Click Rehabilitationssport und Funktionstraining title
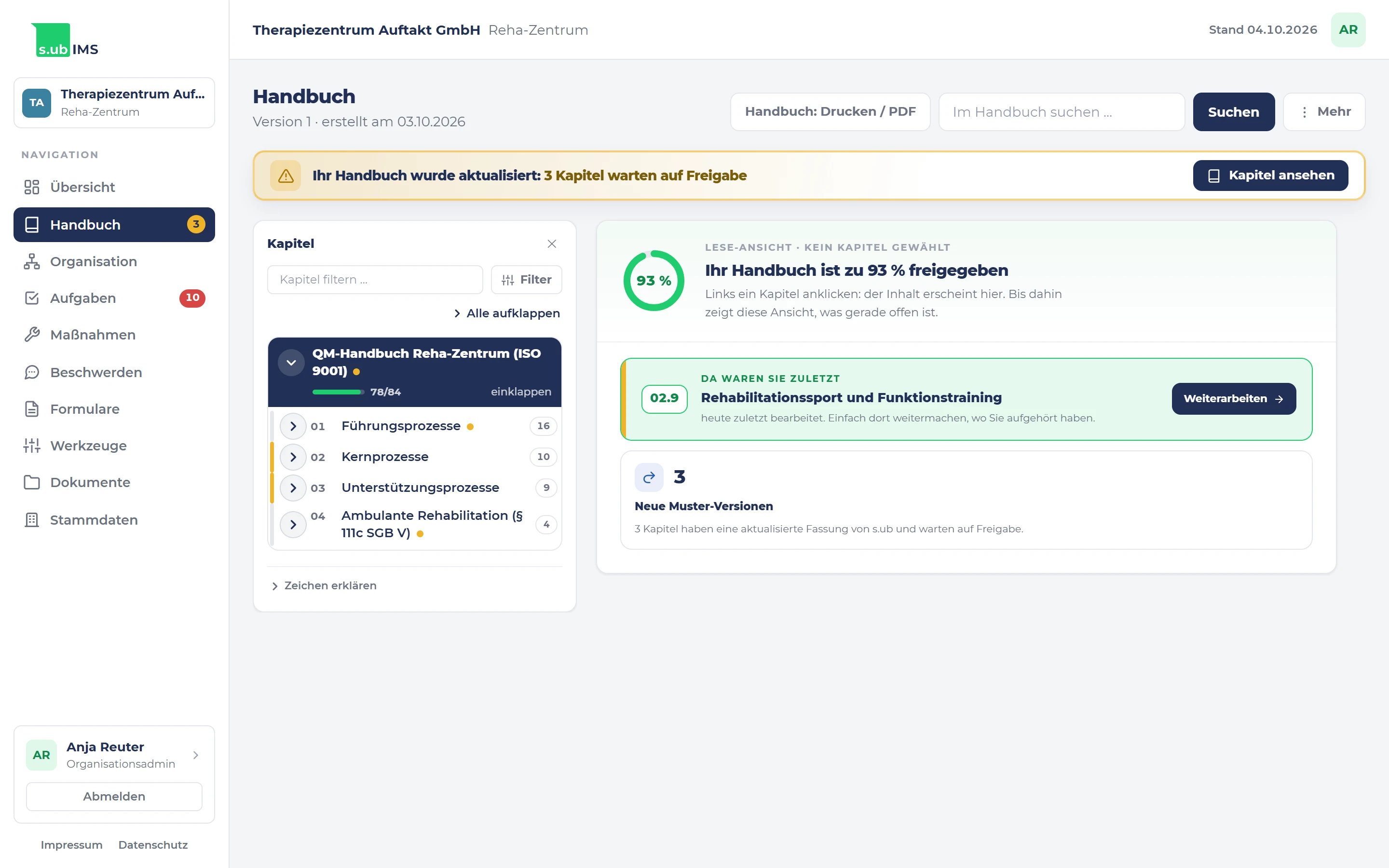The image size is (1389, 868). (851, 398)
